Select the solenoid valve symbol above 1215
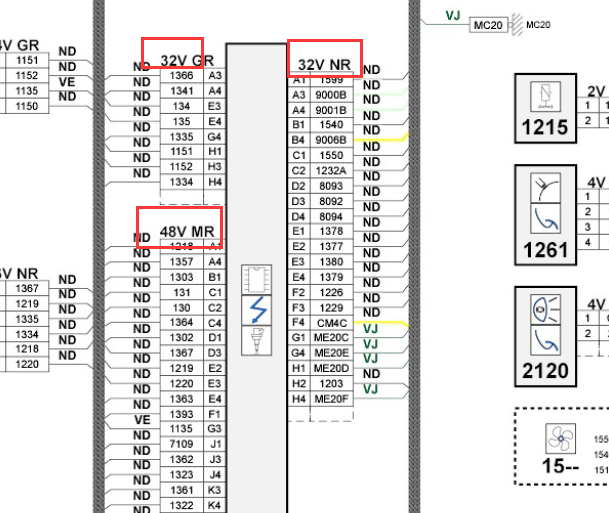 pyautogui.click(x=545, y=96)
